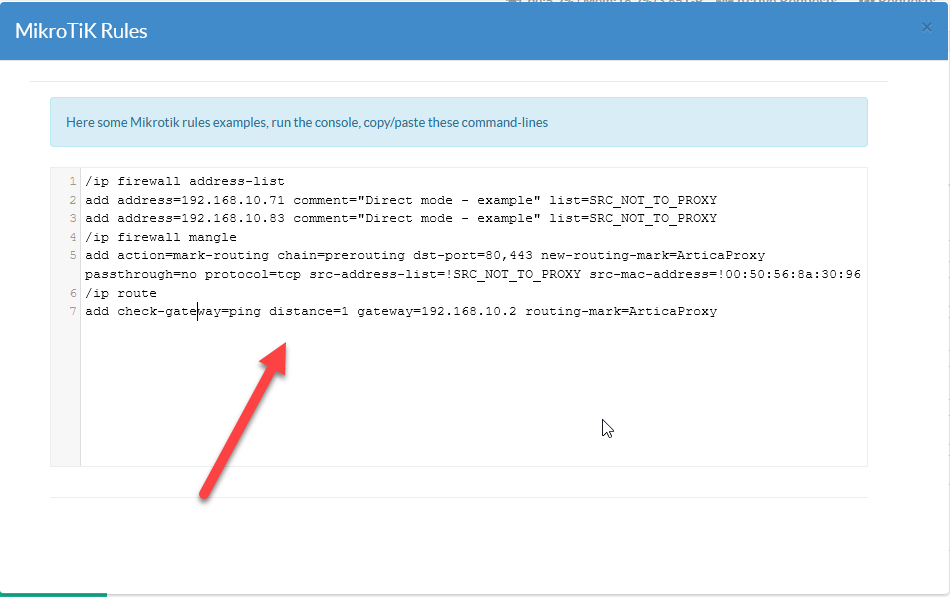Click line number 4 in the gutter

(x=72, y=237)
